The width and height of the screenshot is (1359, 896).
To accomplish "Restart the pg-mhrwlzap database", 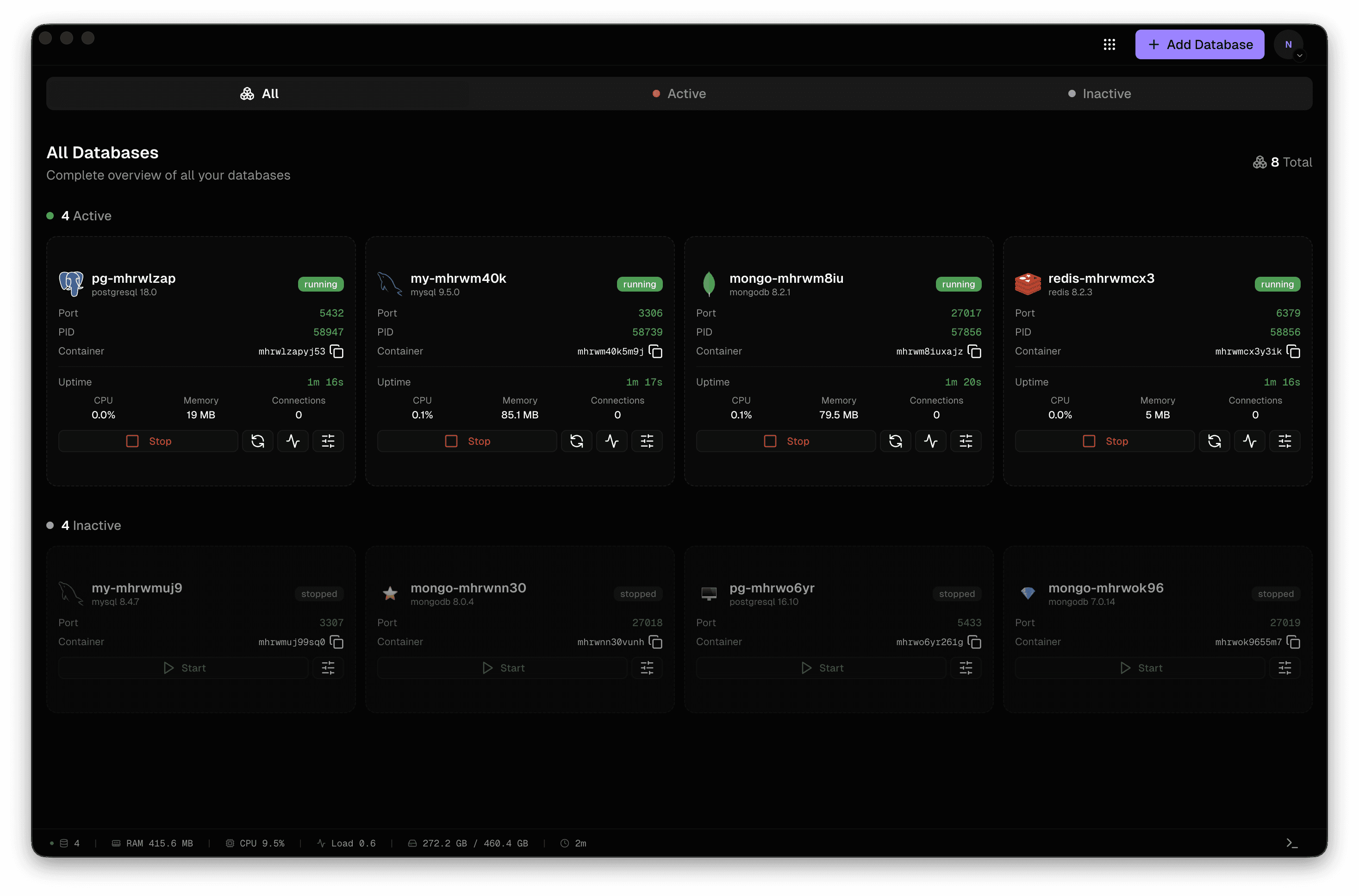I will click(258, 441).
